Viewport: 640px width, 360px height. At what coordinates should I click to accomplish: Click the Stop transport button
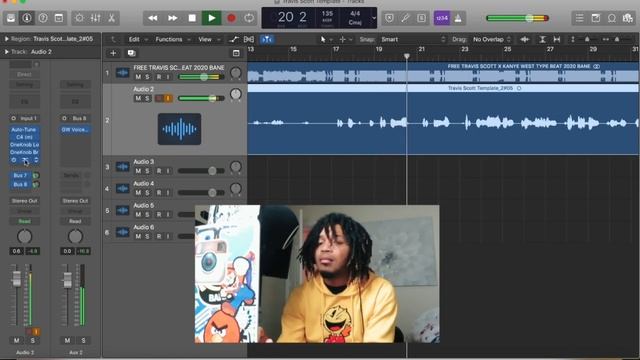[192, 18]
